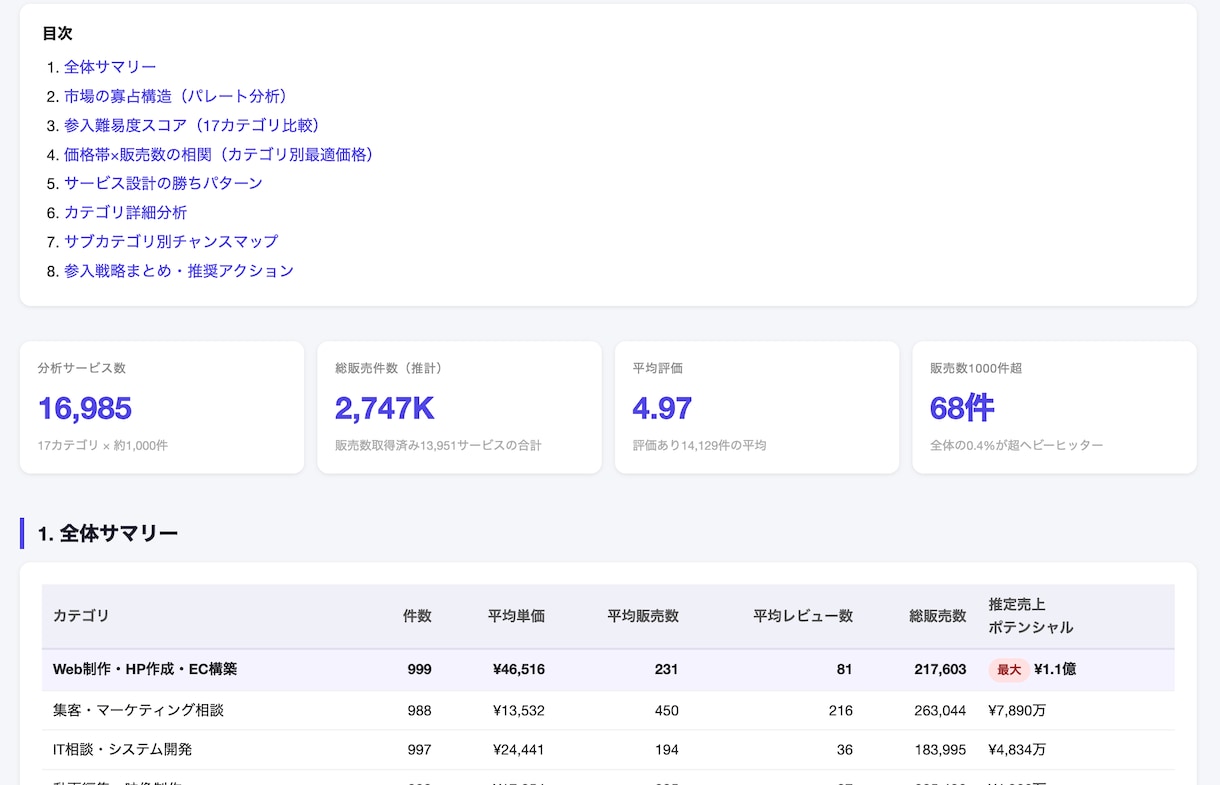Click the 263,044 total sales cell
The image size is (1220, 785).
[x=940, y=711]
